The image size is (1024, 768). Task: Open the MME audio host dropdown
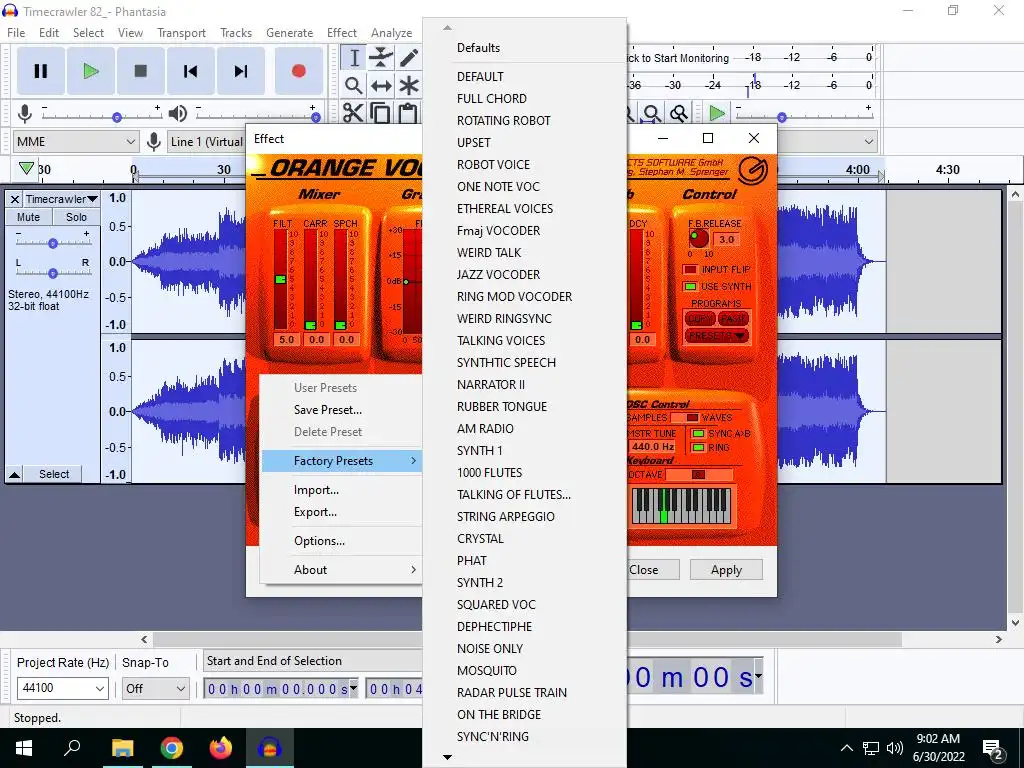point(76,142)
